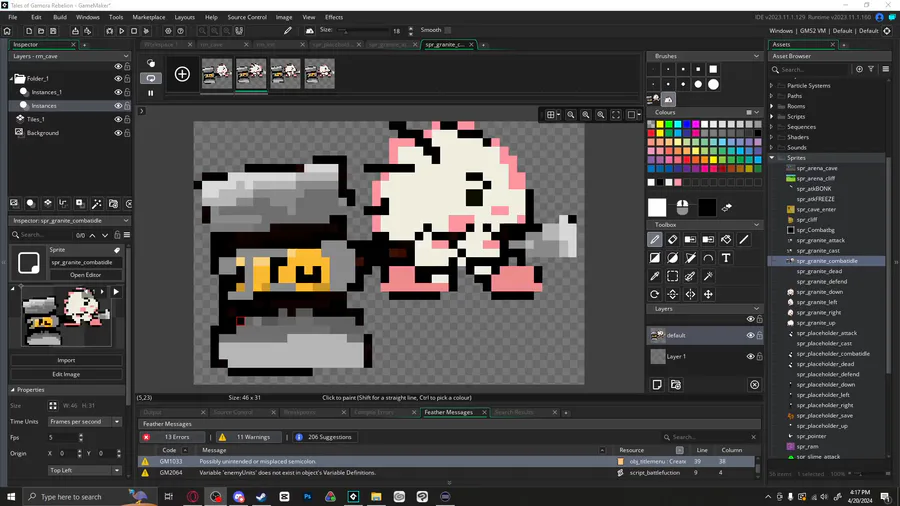Click the Edit Image button

[66, 374]
